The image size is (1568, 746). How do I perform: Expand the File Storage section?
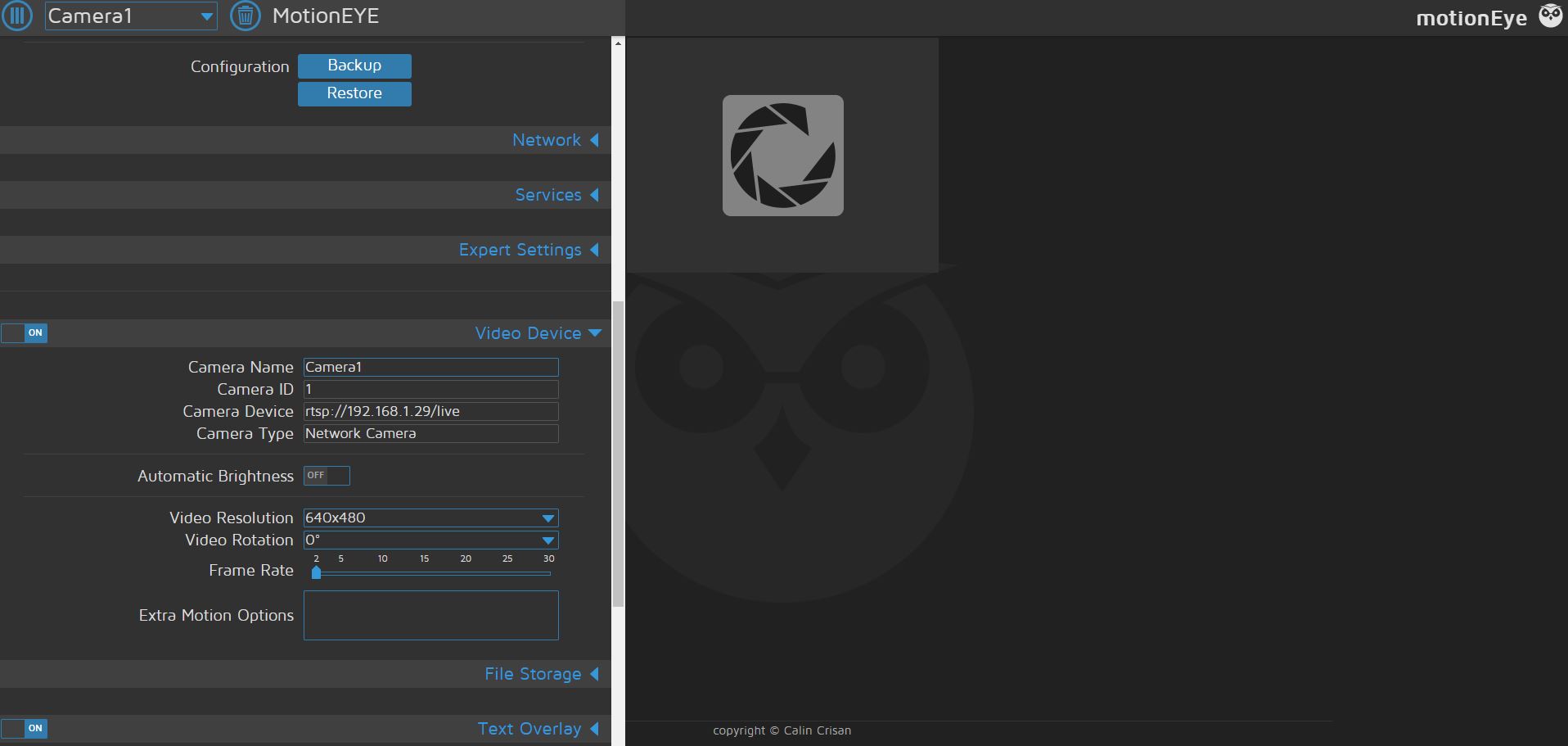540,674
